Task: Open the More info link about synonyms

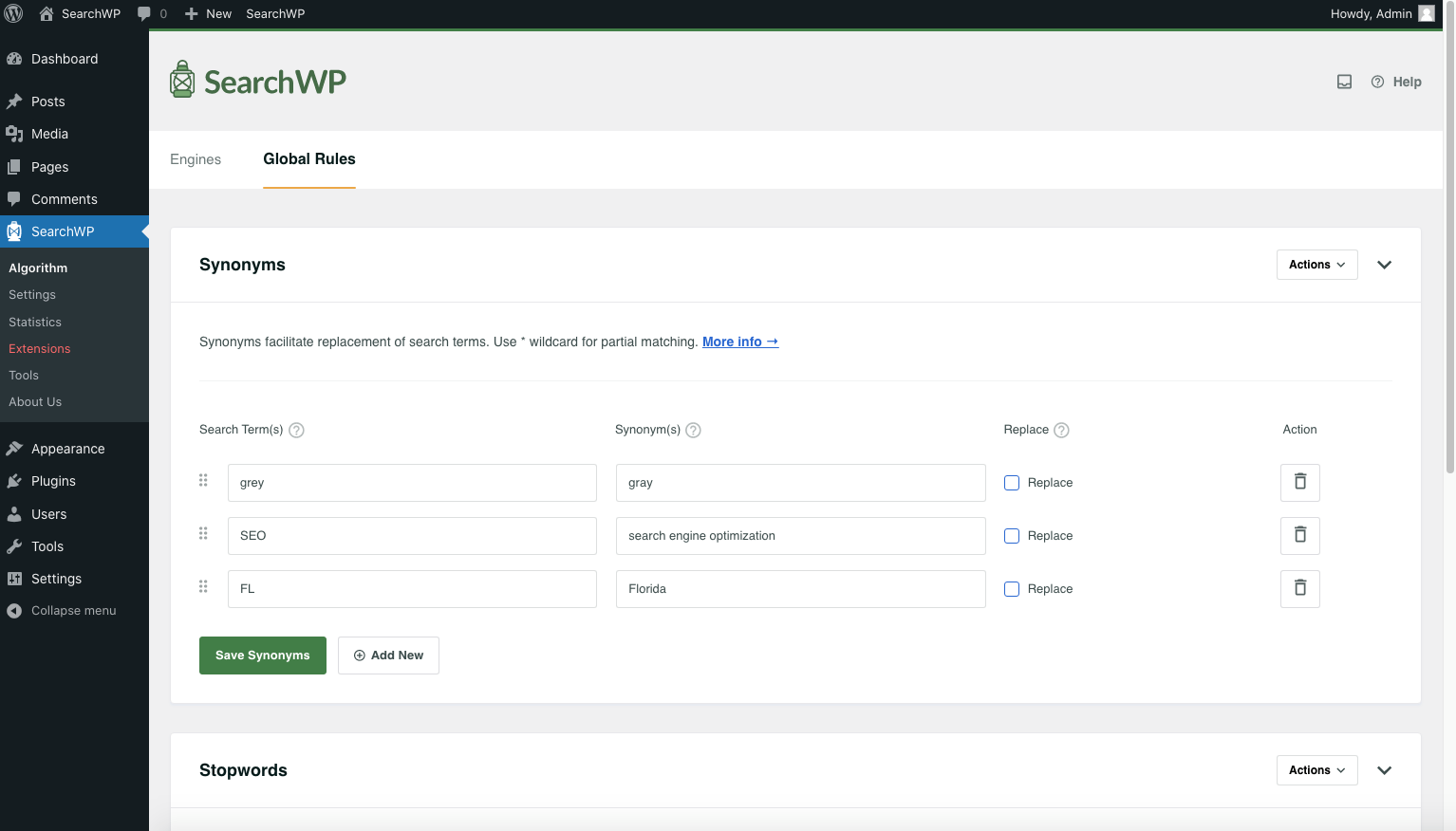Action: pos(739,342)
